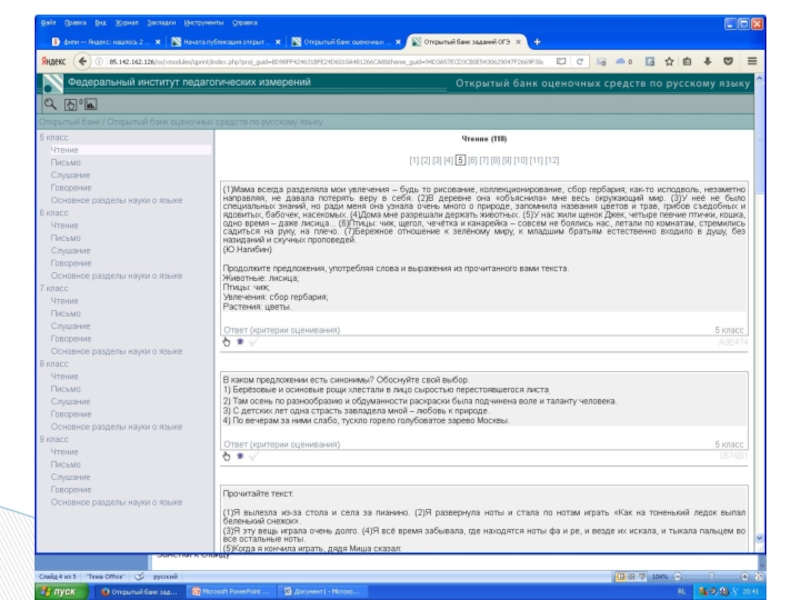Screen dimensions: 800x600
Task: Open a new browser tab with plus
Action: [537, 42]
